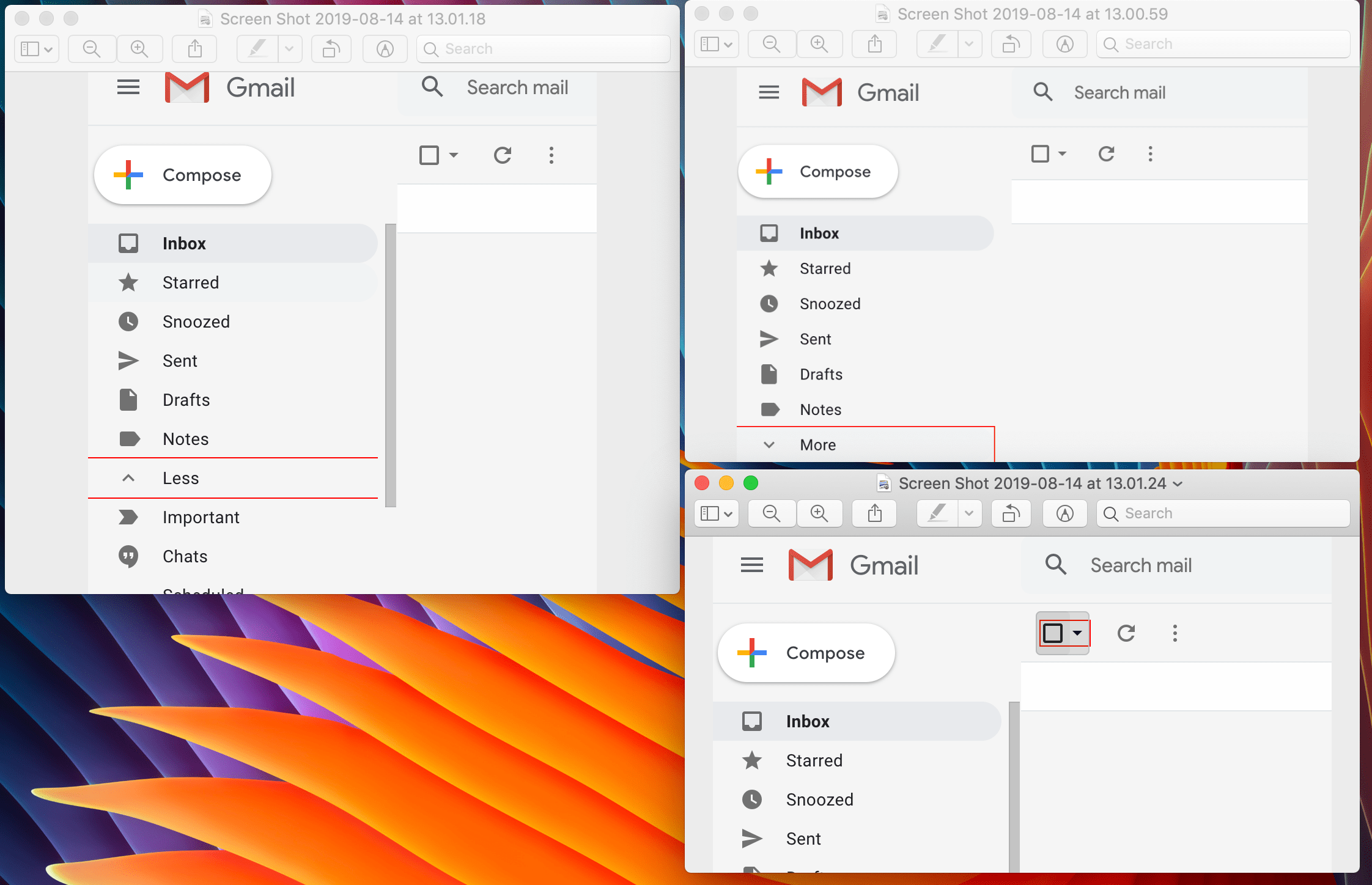Click the Compose button in Gmail

182,175
